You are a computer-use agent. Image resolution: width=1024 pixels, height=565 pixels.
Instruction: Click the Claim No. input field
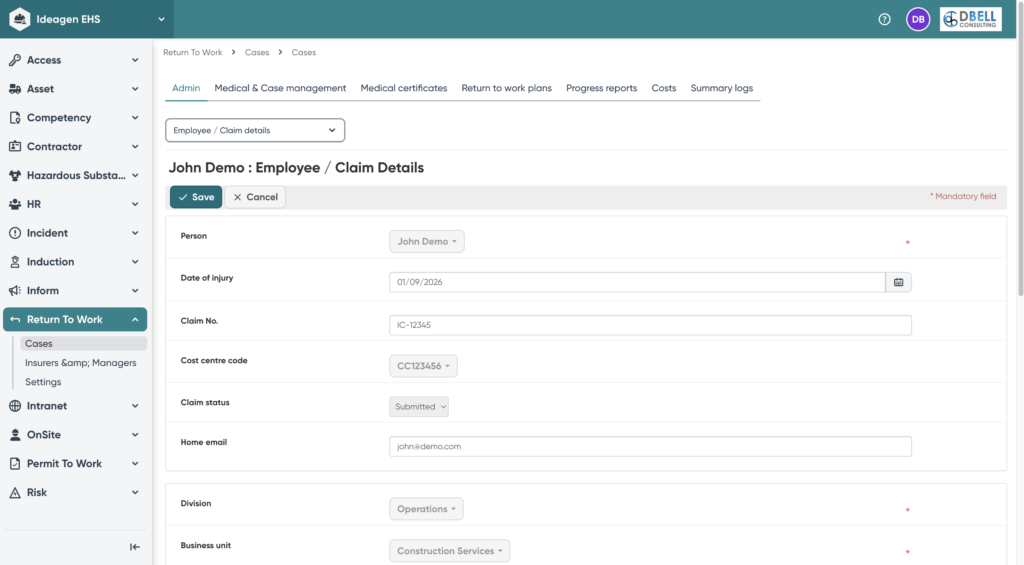click(650, 325)
